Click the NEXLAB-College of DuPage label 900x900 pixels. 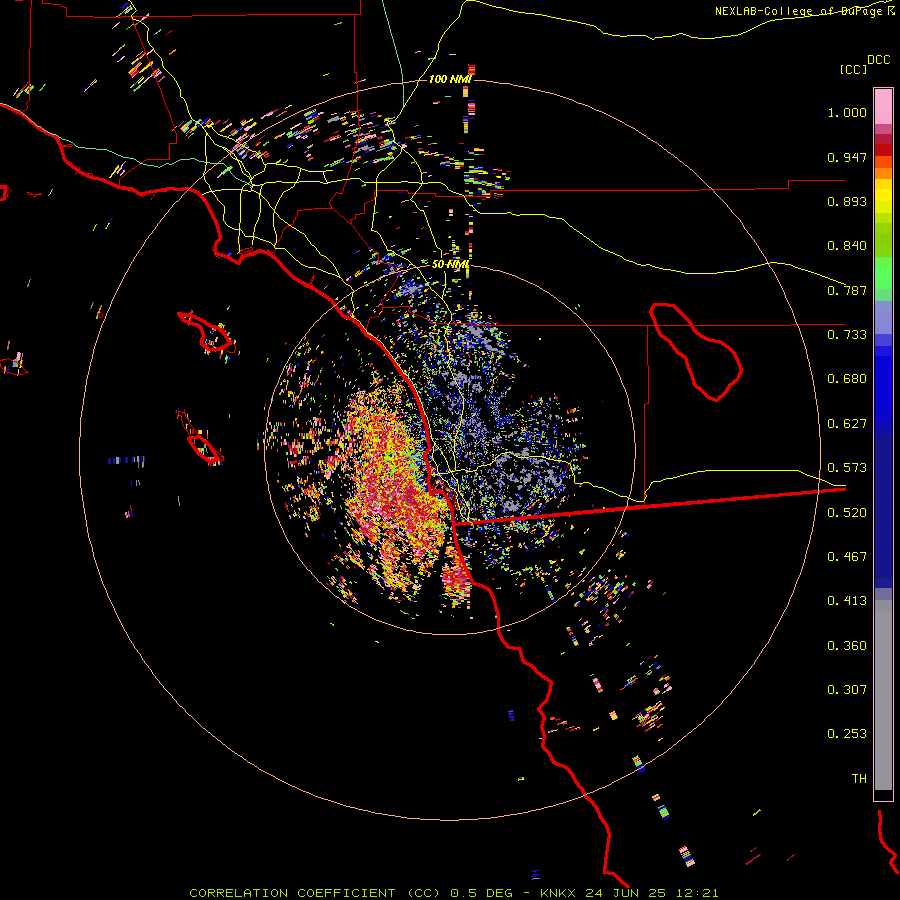tap(799, 11)
